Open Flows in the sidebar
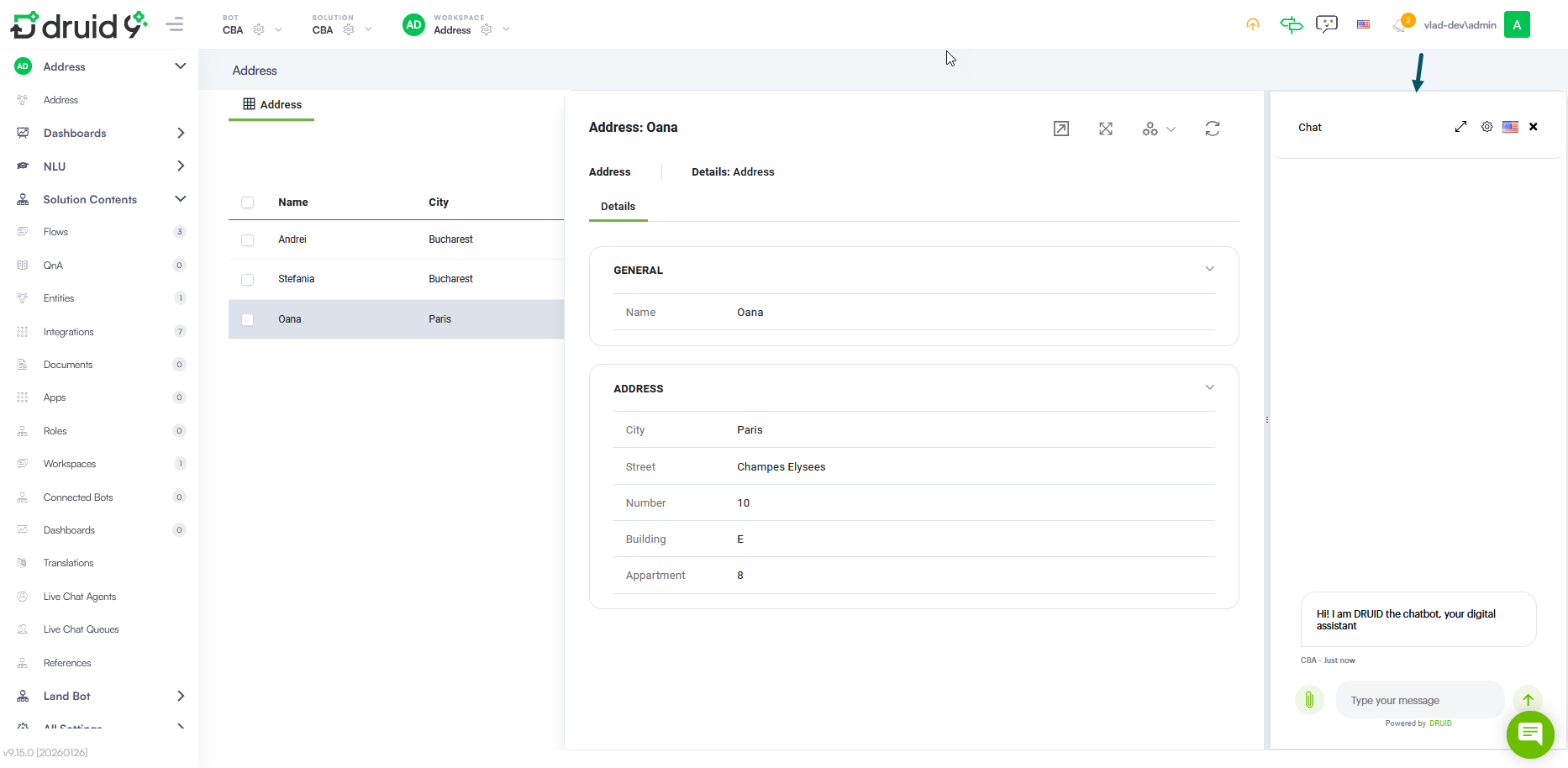 (x=56, y=232)
